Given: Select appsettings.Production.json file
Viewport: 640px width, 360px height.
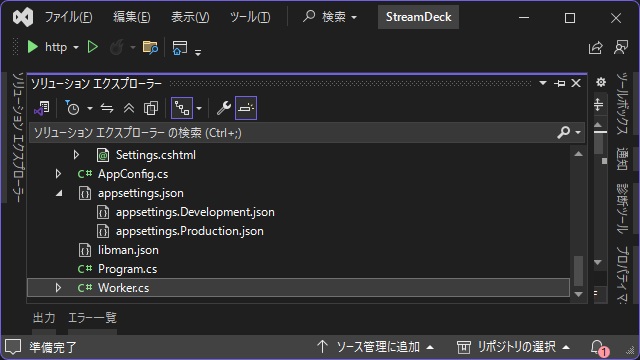Looking at the screenshot, I should point(189,231).
